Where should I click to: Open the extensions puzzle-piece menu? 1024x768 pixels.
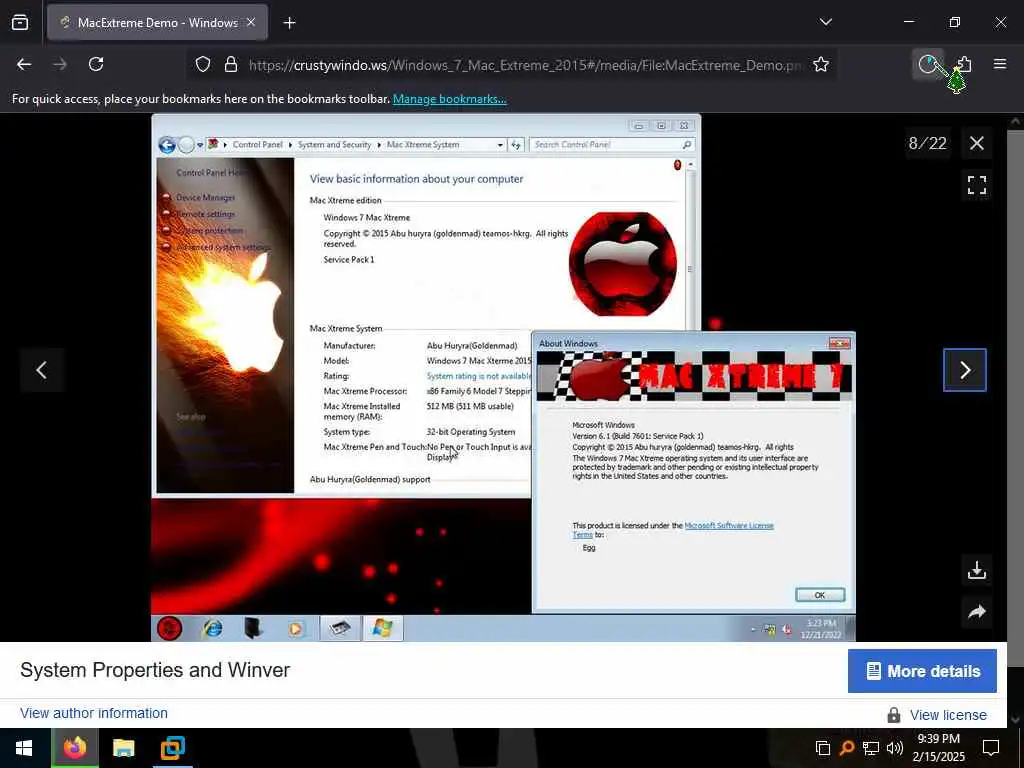(964, 63)
